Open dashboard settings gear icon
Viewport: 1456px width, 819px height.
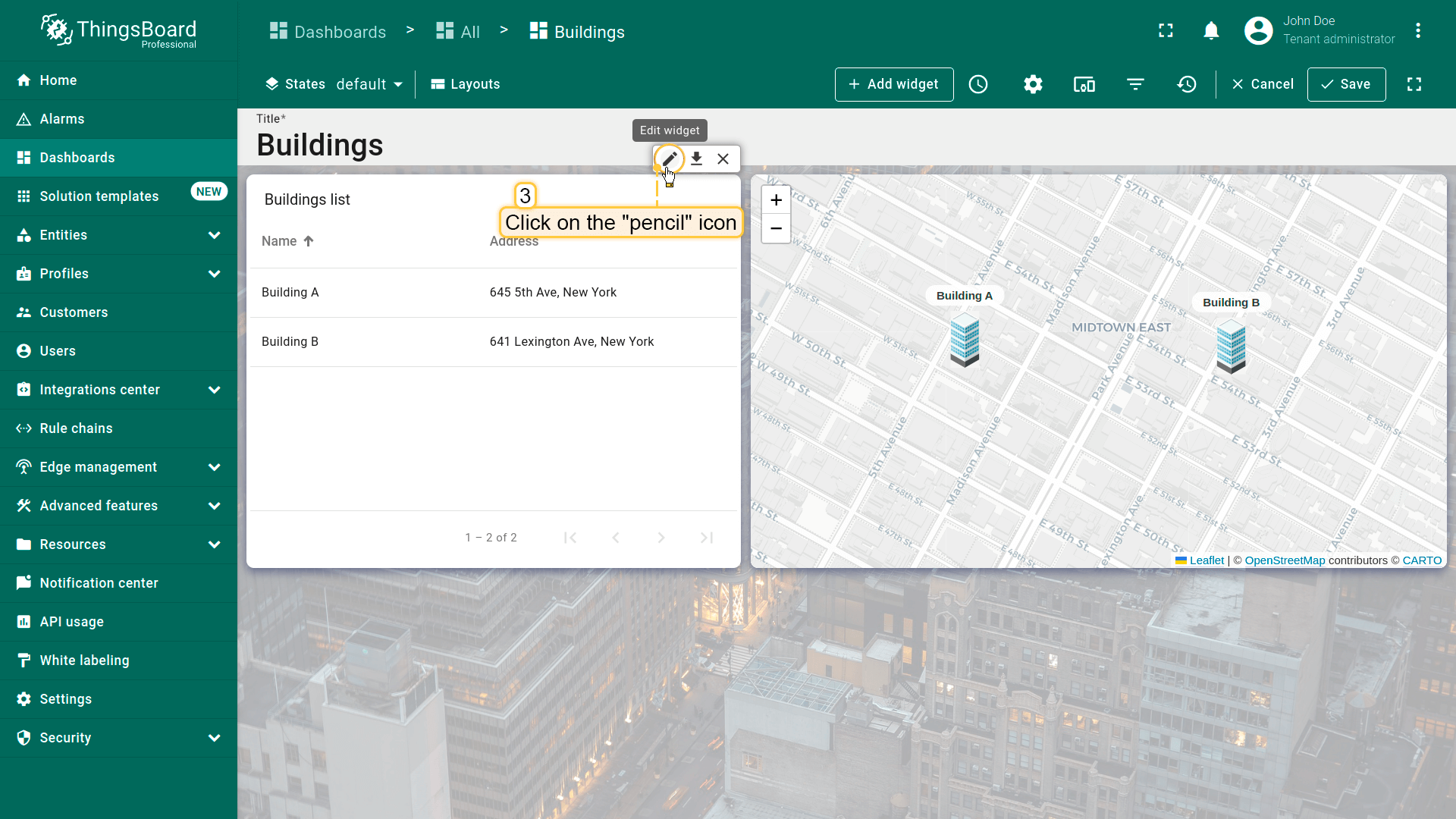click(1033, 84)
